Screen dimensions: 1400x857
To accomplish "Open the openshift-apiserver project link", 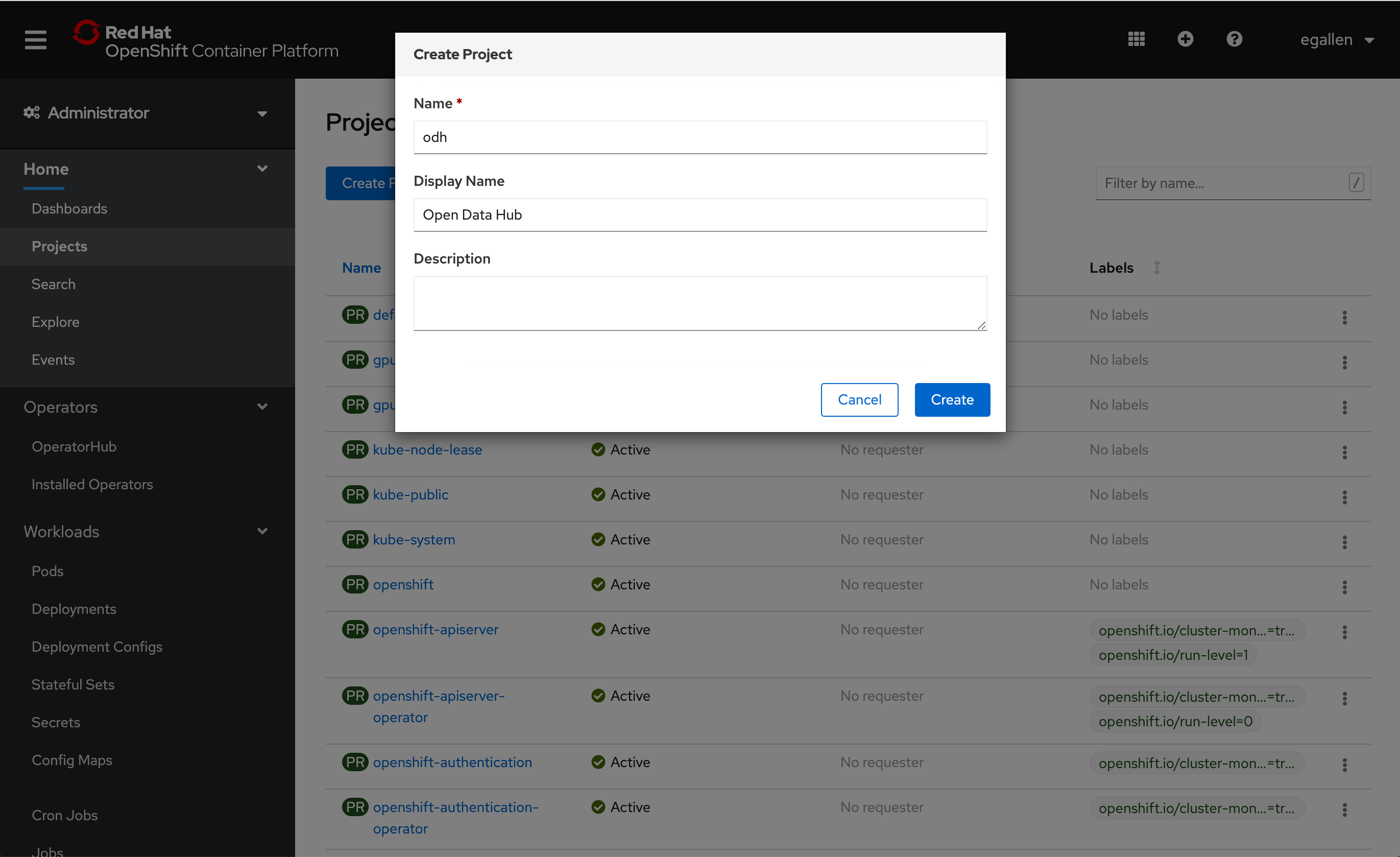I will pos(436,629).
